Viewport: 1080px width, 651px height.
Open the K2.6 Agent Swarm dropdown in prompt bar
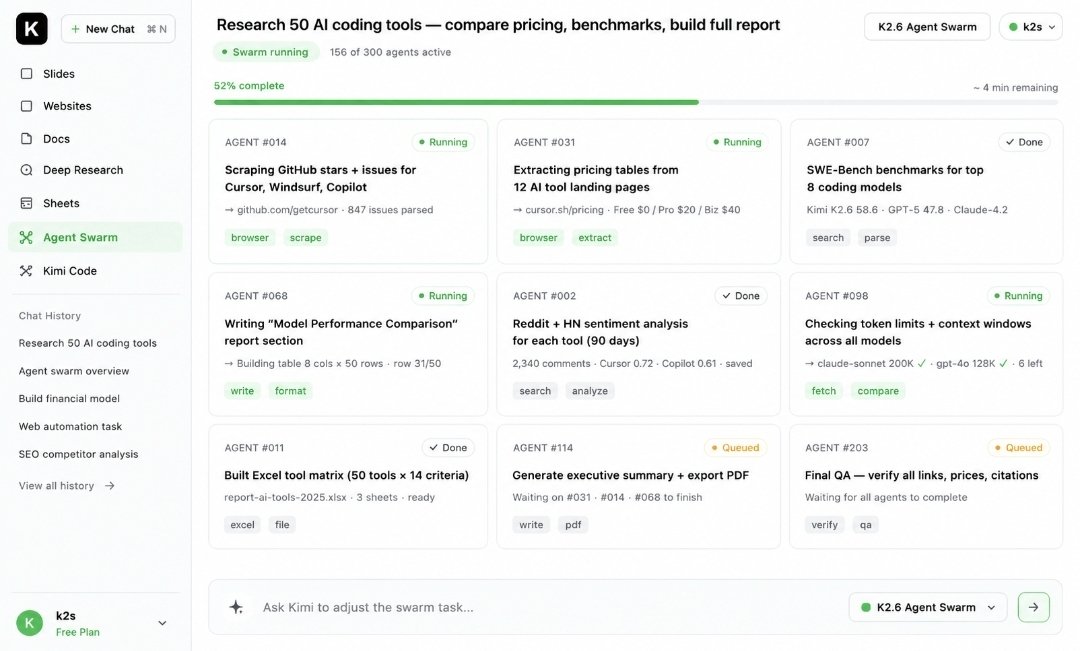pyautogui.click(x=928, y=607)
